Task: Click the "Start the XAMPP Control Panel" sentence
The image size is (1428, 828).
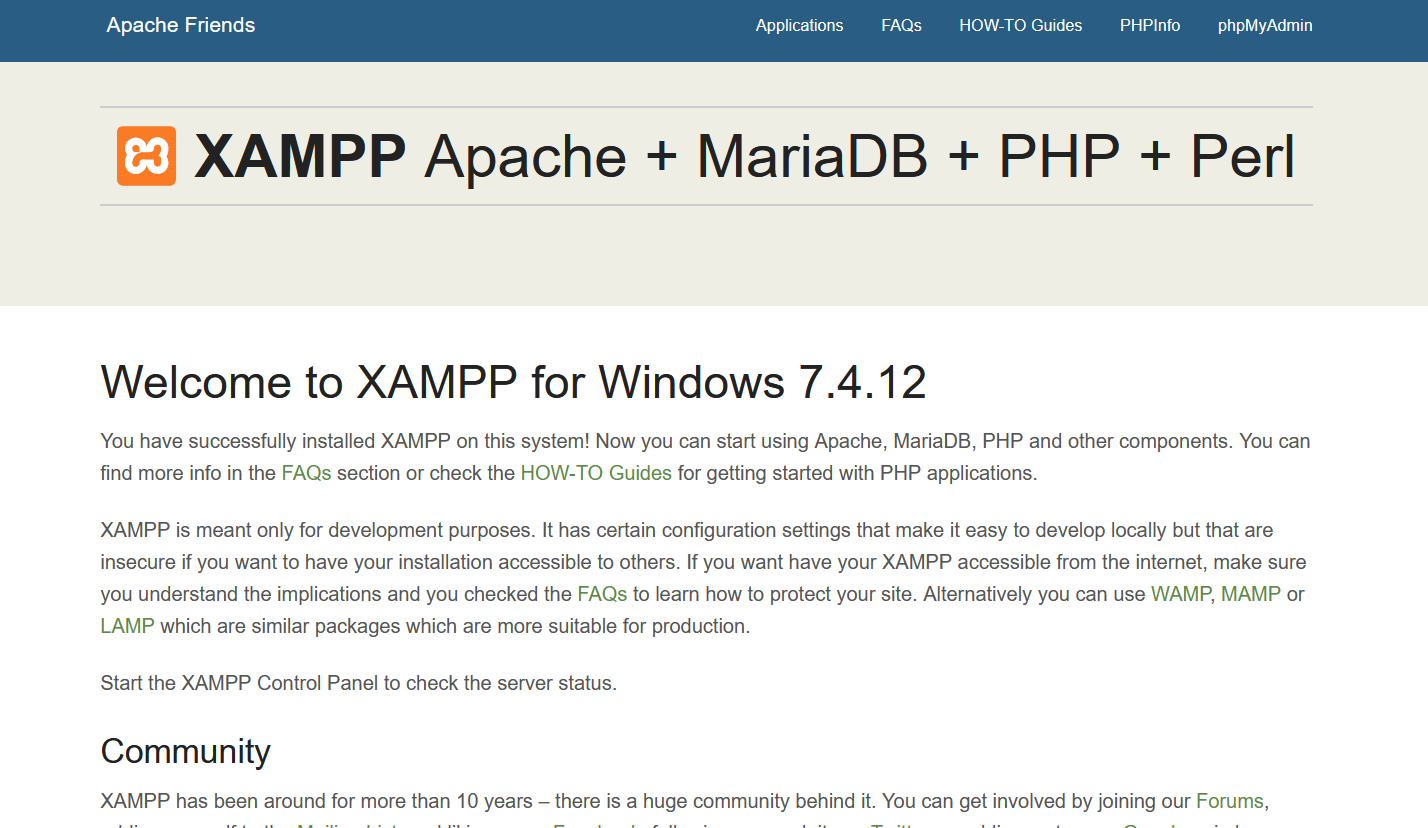Action: tap(359, 684)
